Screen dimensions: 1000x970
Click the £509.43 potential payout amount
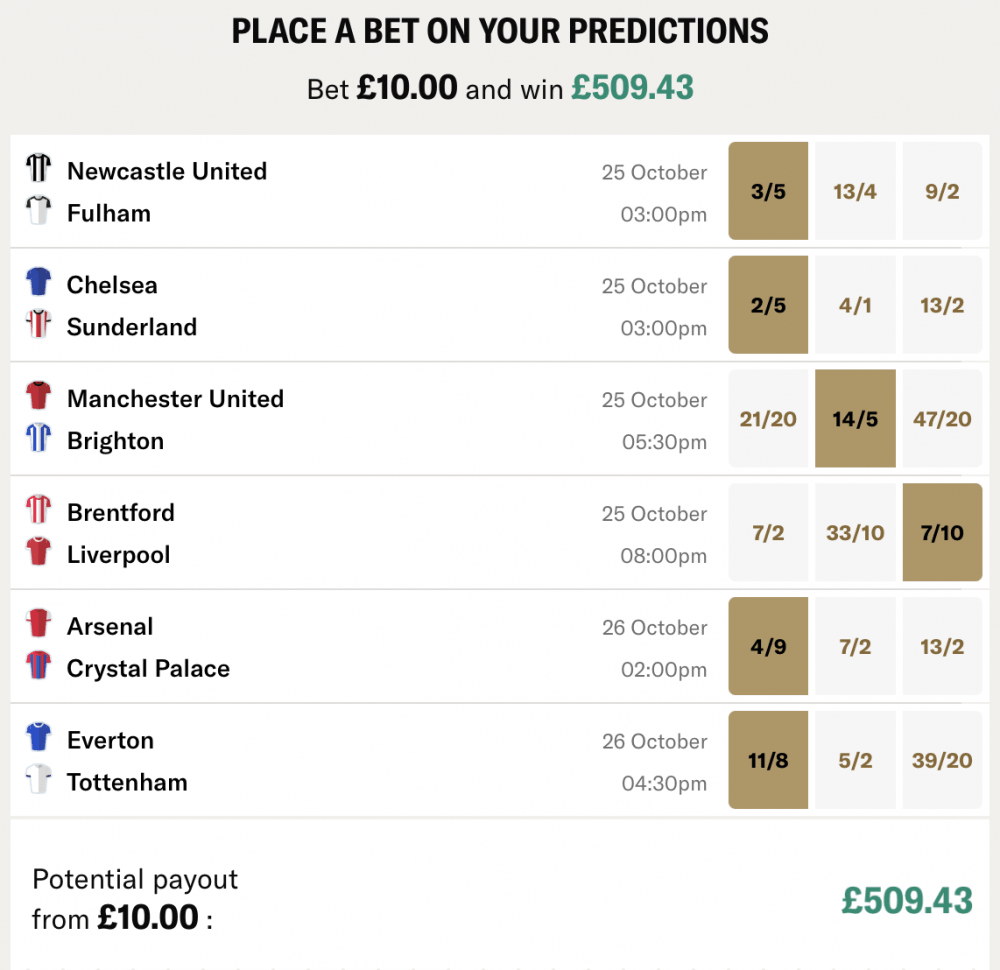click(906, 900)
